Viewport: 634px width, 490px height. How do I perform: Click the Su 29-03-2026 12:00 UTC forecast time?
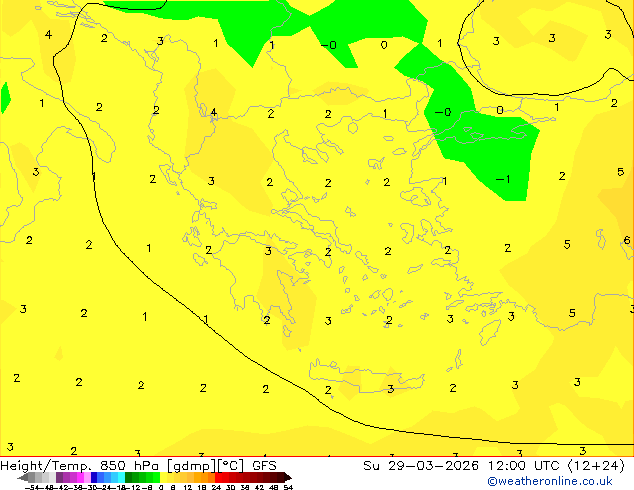(x=493, y=466)
